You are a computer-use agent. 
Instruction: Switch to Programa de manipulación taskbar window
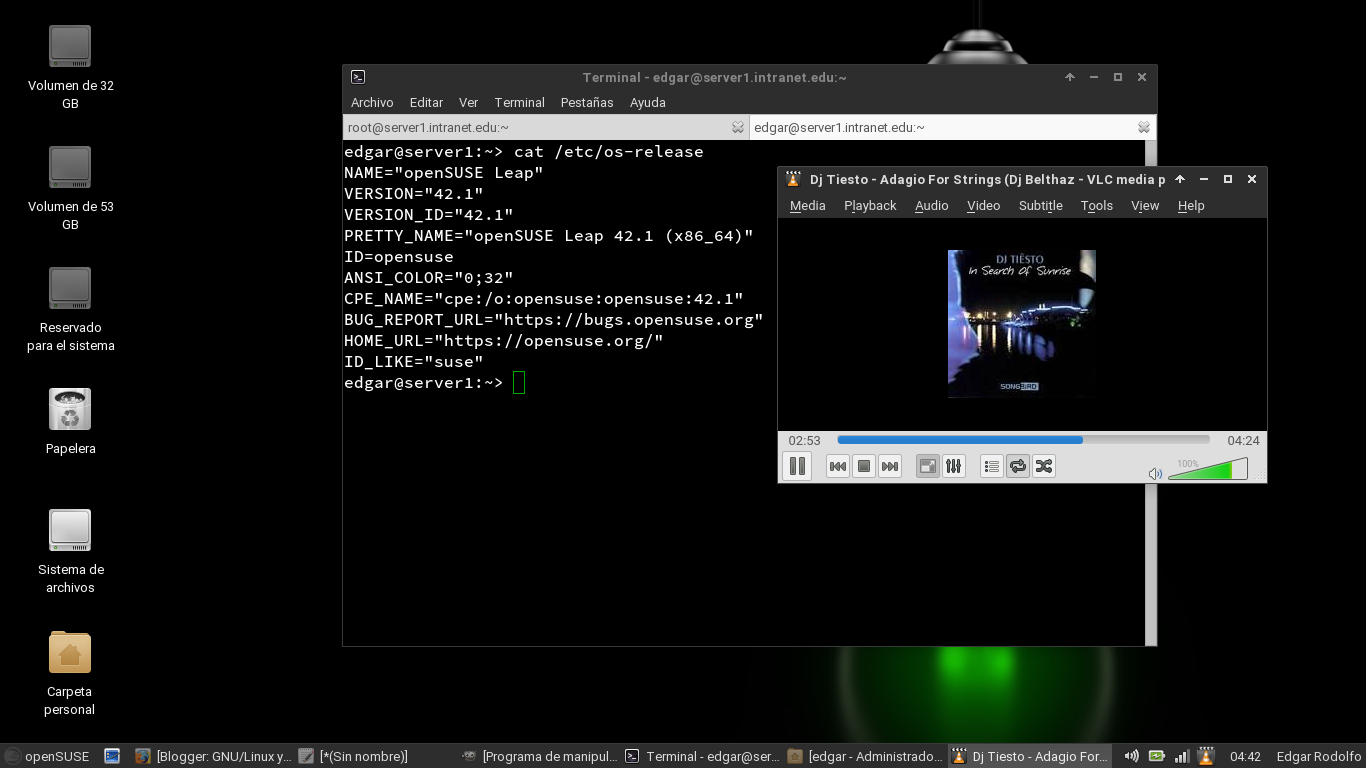[x=539, y=757]
